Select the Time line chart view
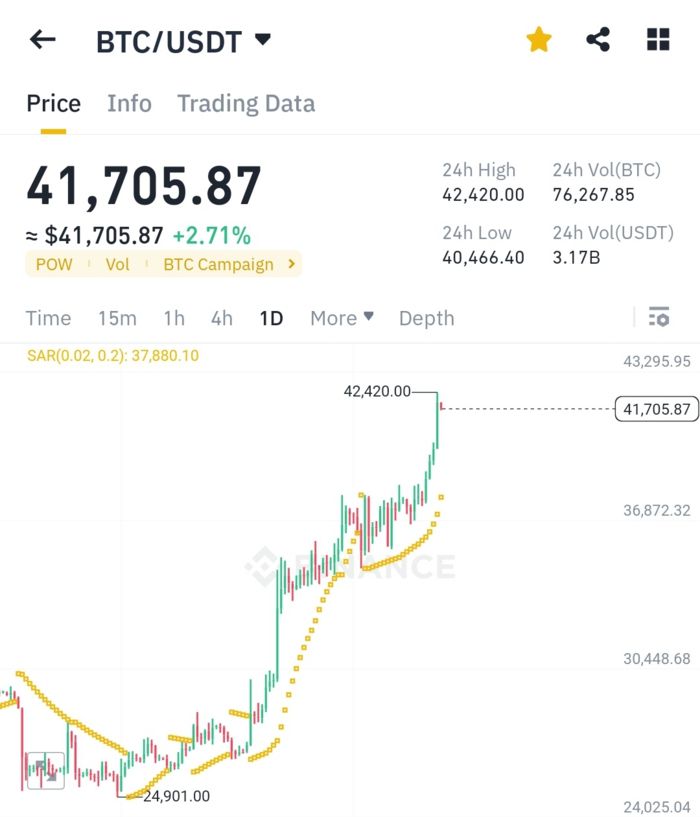This screenshot has width=700, height=817. pos(48,318)
